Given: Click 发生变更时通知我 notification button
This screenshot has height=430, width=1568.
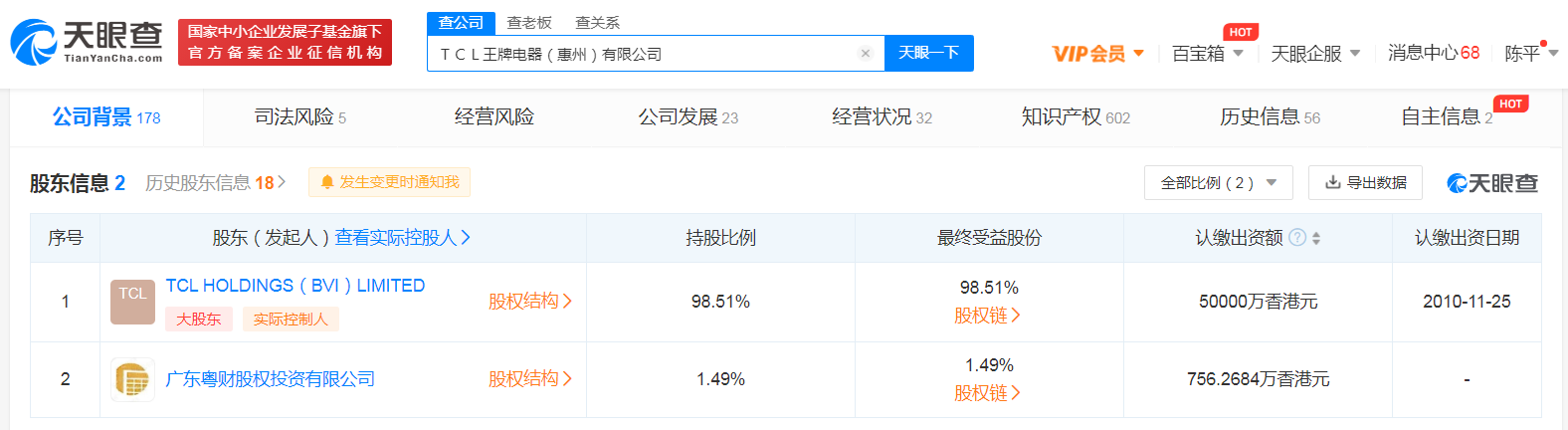Looking at the screenshot, I should (389, 182).
